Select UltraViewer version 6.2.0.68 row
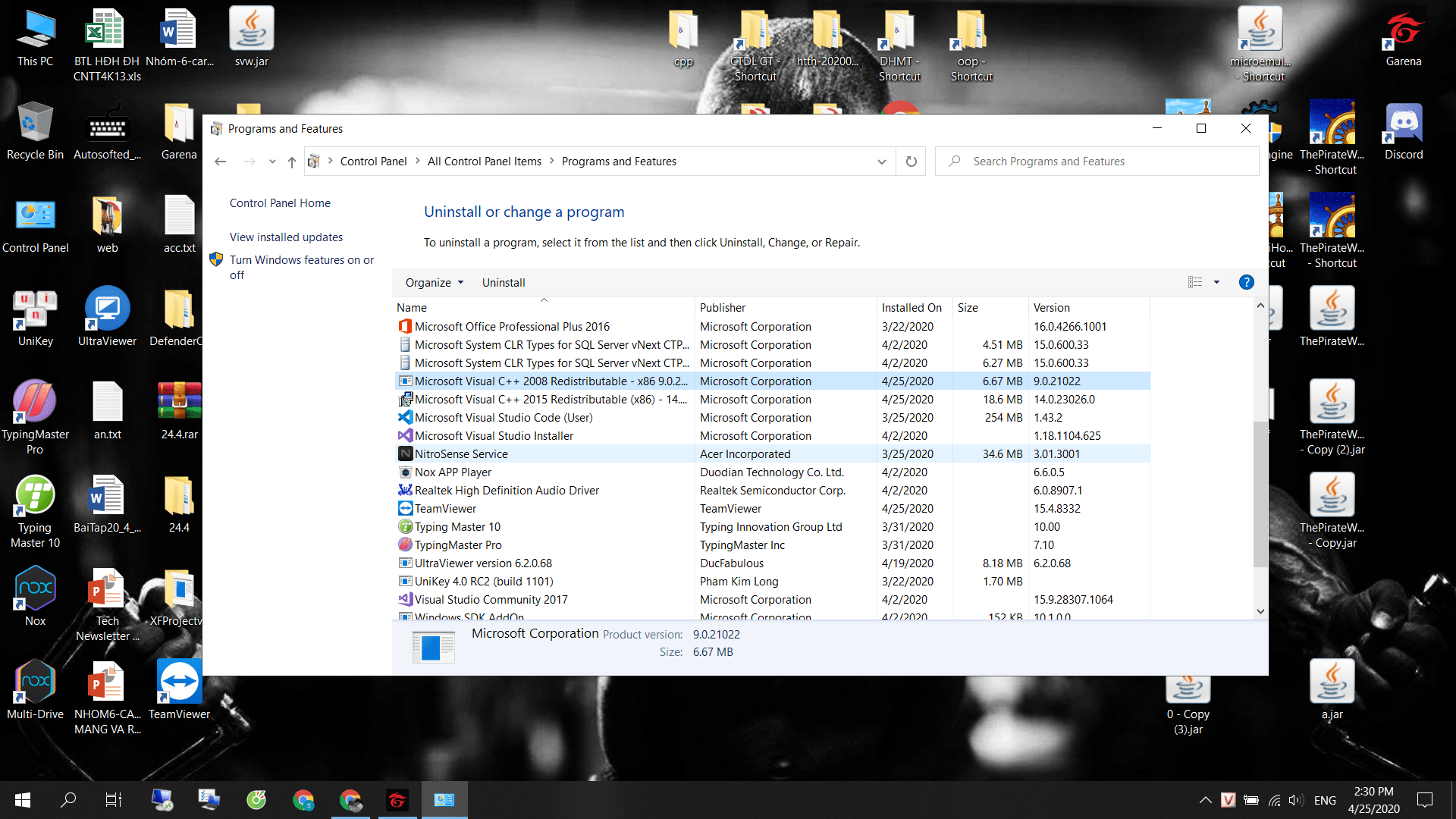 coord(773,563)
